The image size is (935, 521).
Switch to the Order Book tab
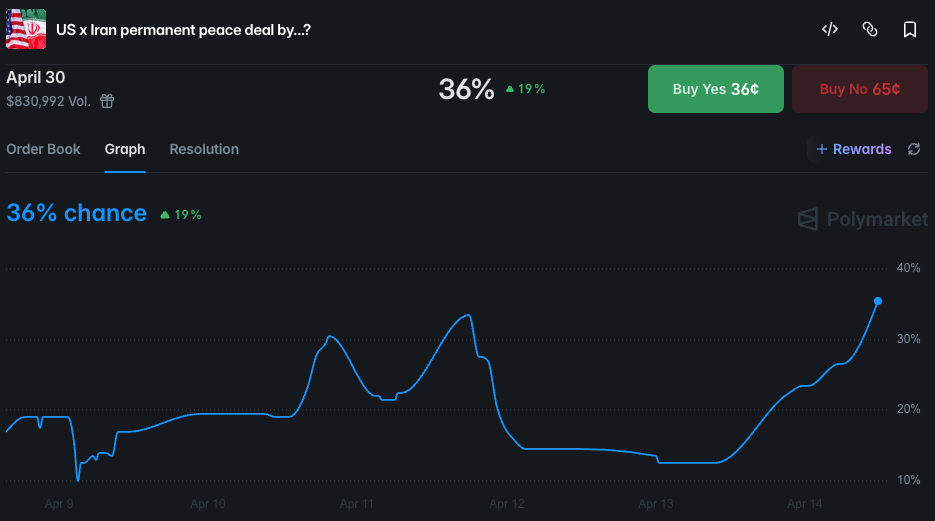[x=43, y=149]
